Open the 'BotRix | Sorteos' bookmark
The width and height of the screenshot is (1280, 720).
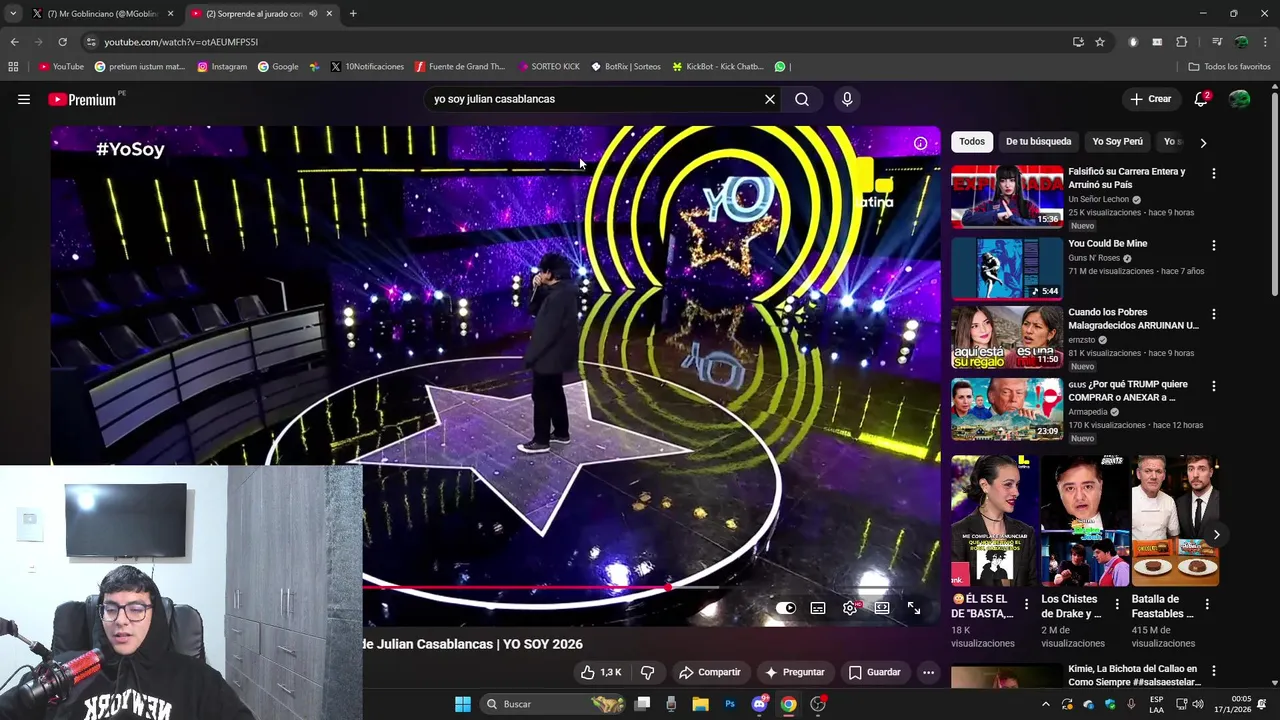(625, 67)
